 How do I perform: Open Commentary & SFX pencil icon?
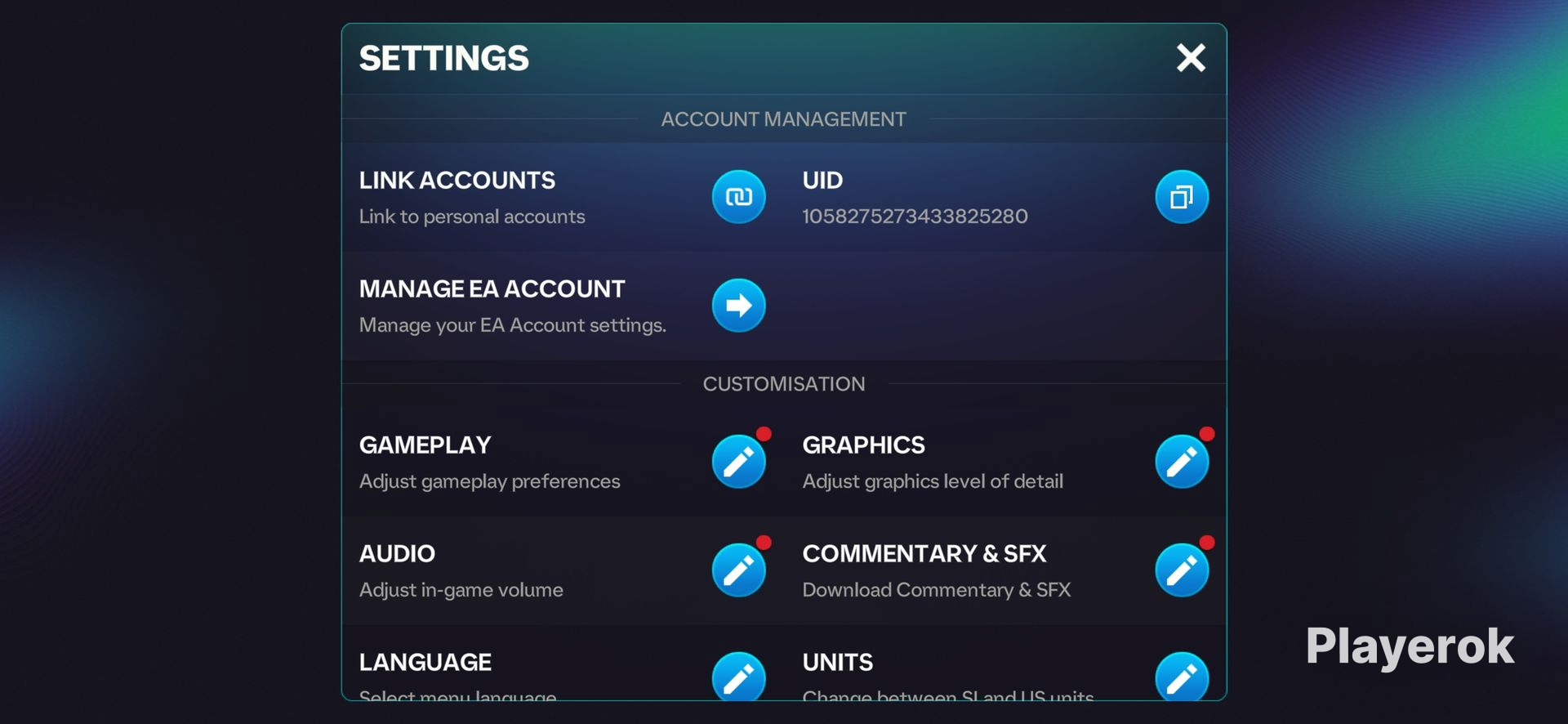point(1181,570)
